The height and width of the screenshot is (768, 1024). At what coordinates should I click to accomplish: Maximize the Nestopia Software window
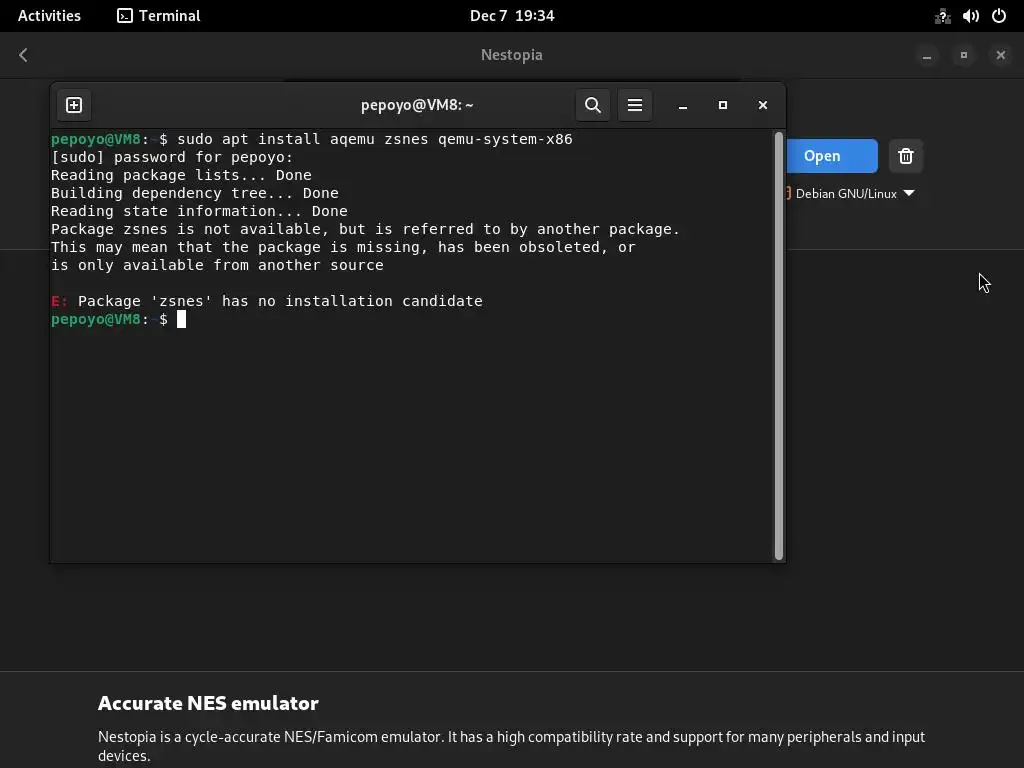pyautogui.click(x=964, y=56)
